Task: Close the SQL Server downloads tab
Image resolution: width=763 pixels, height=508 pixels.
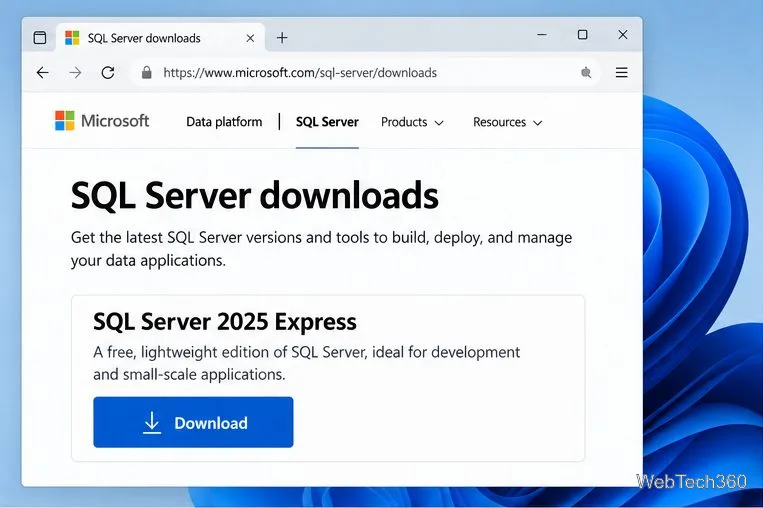Action: [250, 38]
